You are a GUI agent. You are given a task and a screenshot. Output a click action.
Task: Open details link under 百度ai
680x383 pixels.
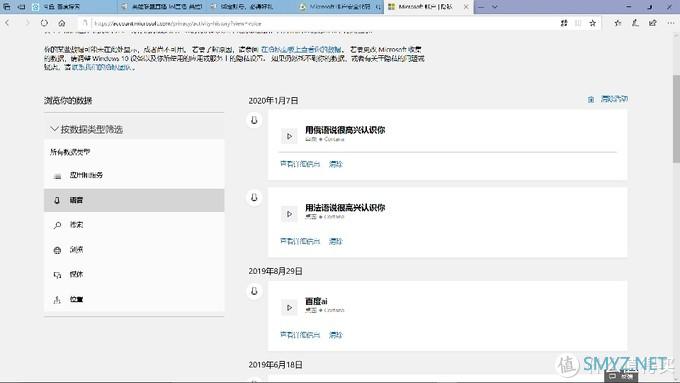[300, 335]
